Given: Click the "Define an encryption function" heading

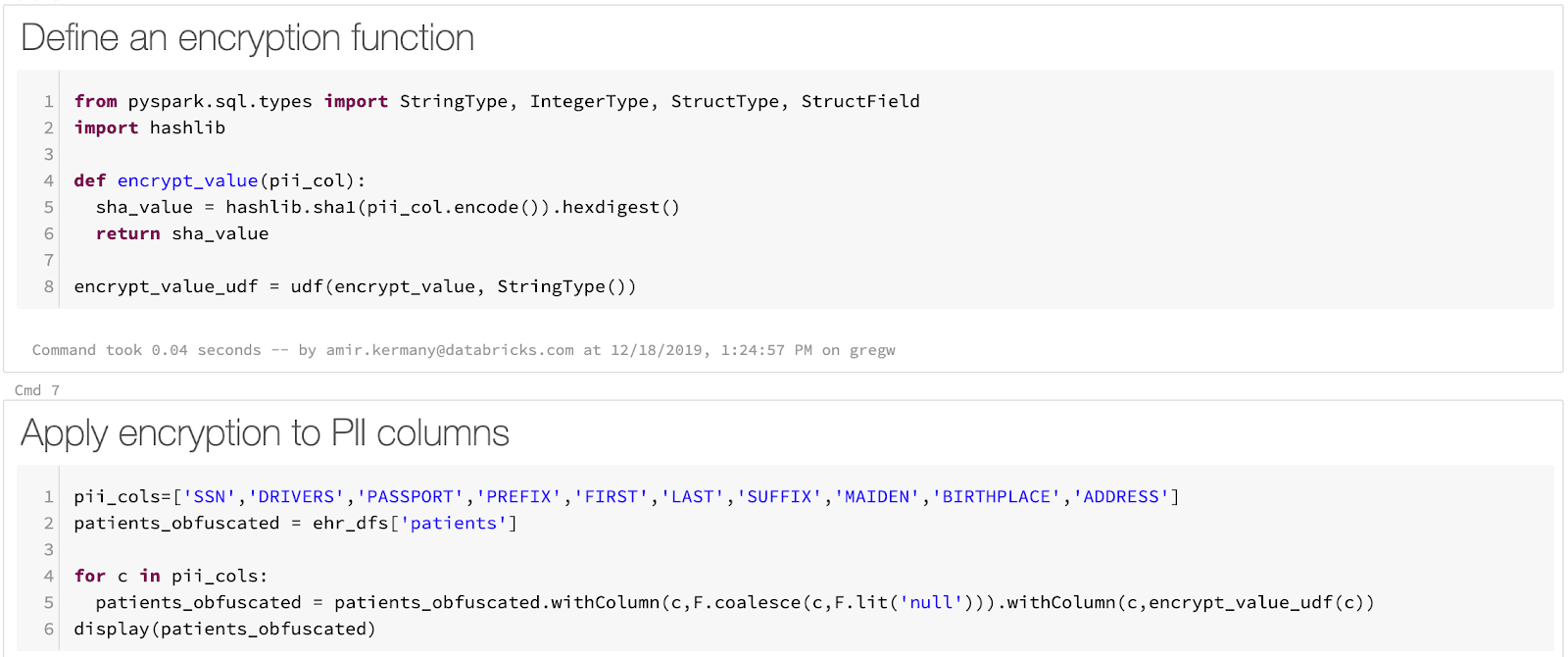Looking at the screenshot, I should coord(247,38).
